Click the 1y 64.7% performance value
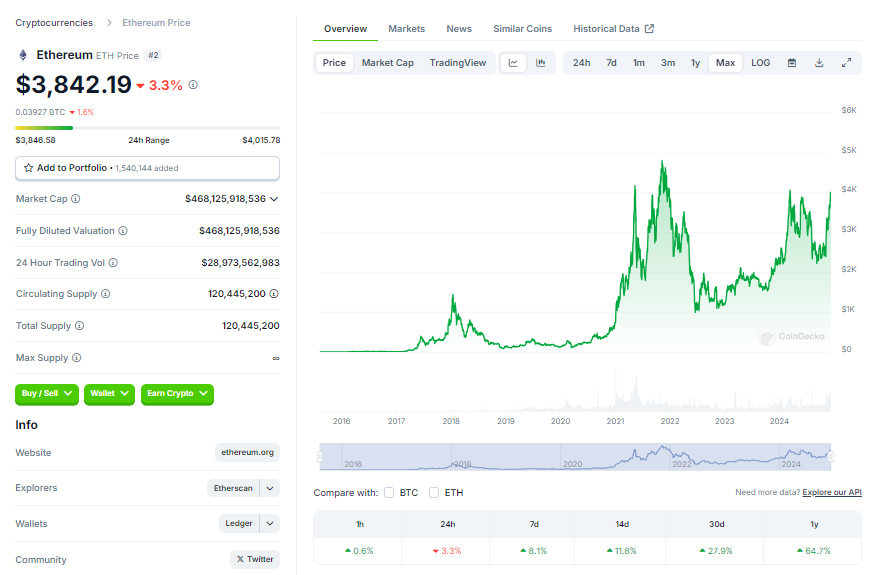Screen dimensions: 876x575 [813, 550]
